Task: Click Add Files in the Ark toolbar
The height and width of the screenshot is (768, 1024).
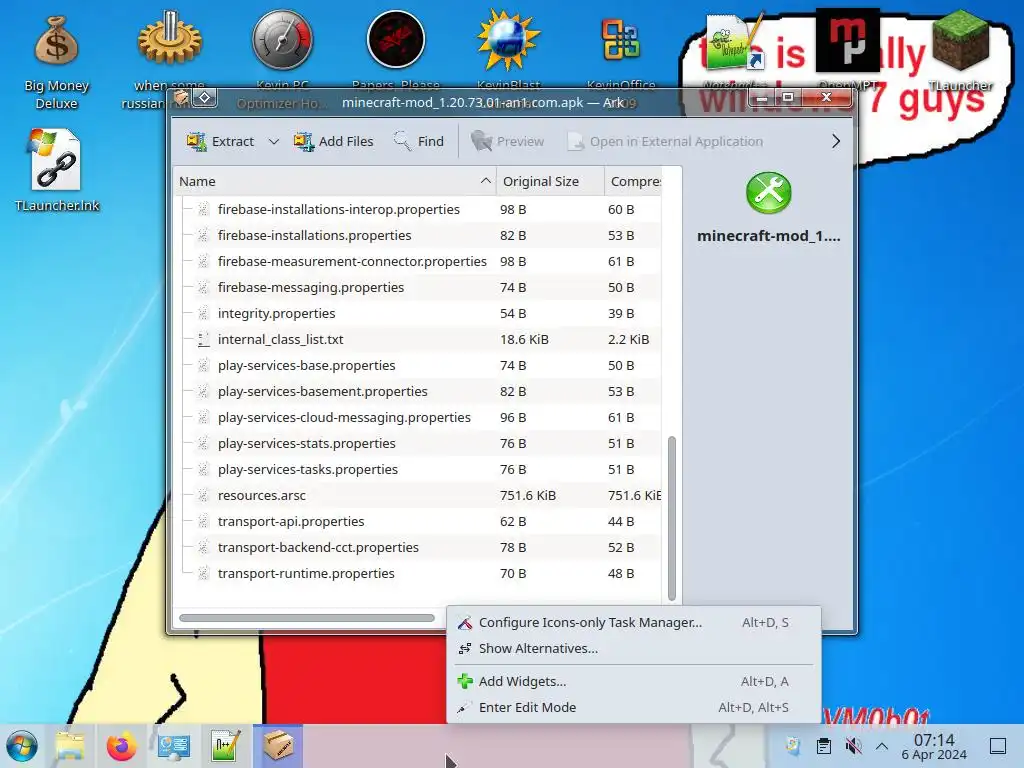Action: [333, 141]
